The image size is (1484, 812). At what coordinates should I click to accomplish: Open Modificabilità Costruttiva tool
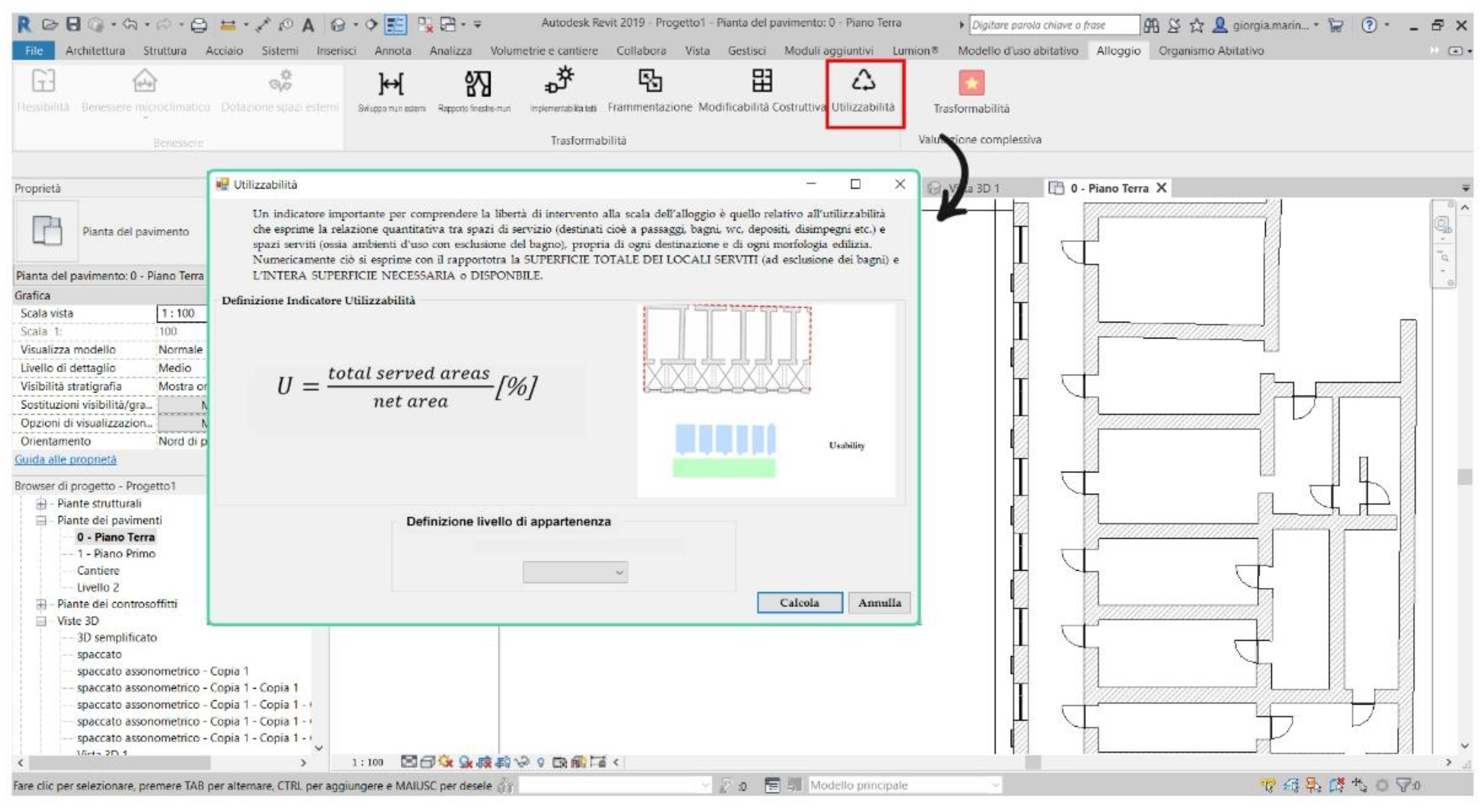click(x=762, y=82)
